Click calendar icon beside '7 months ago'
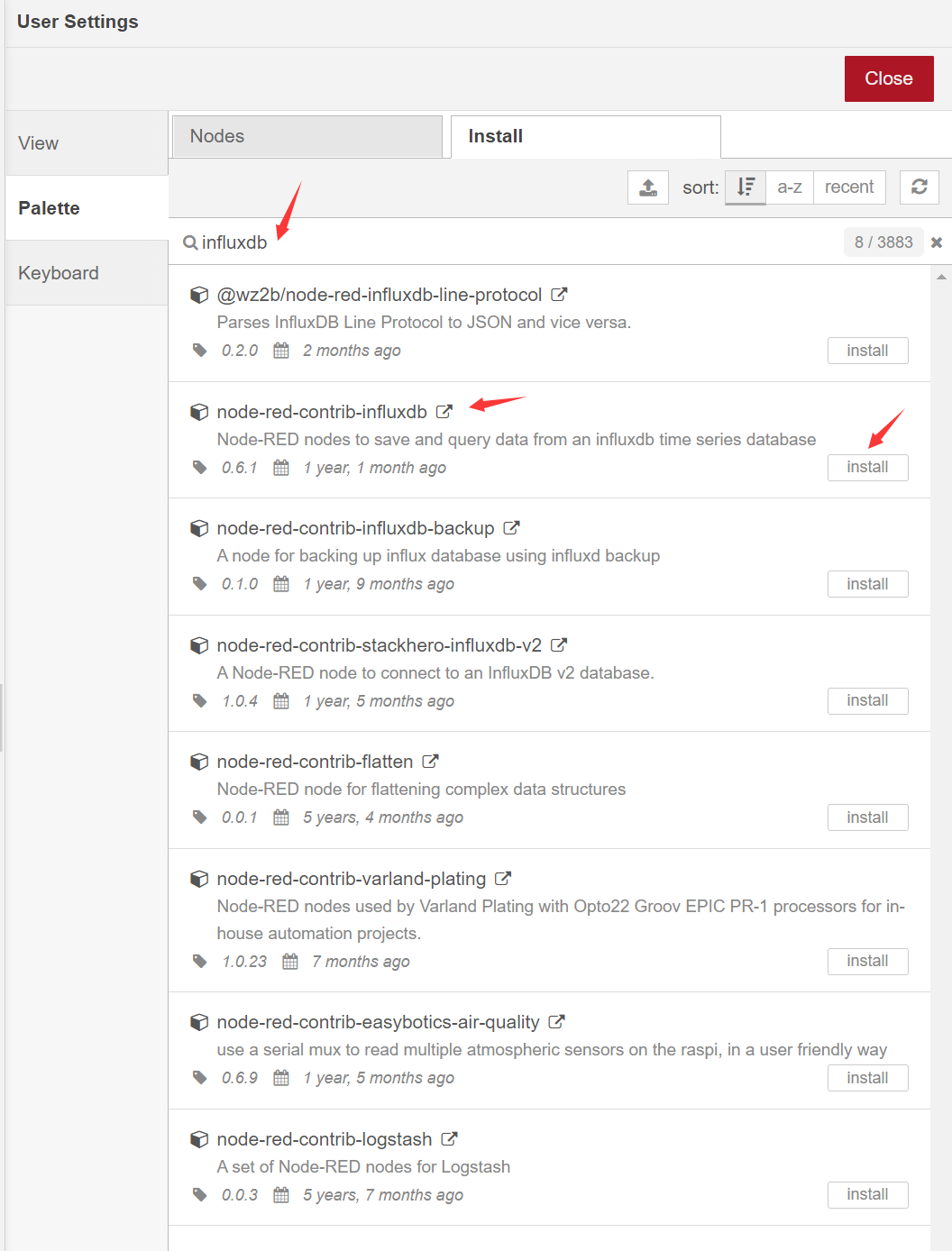Viewport: 952px width, 1251px height. point(290,961)
